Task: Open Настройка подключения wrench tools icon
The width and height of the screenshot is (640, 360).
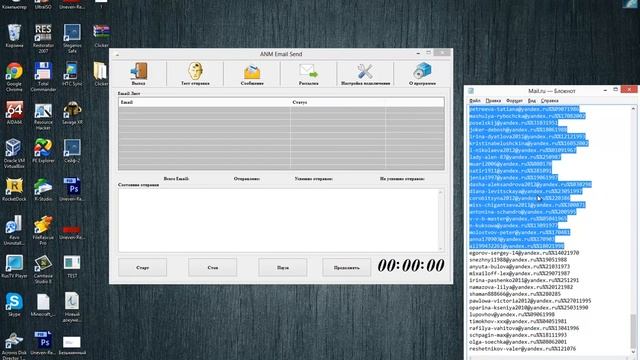Action: click(365, 74)
